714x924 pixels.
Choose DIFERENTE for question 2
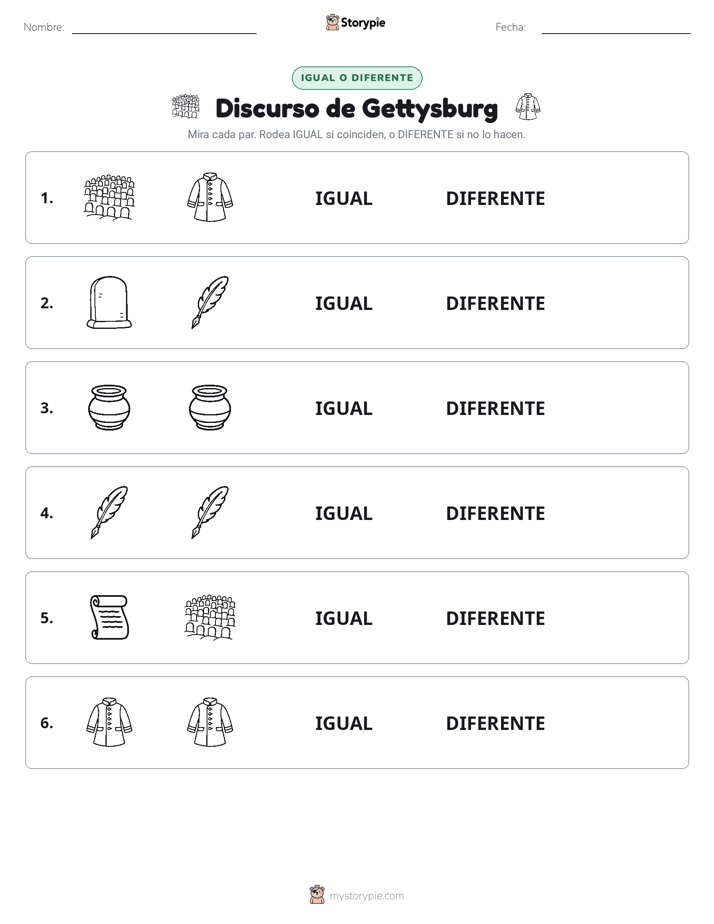tap(495, 303)
